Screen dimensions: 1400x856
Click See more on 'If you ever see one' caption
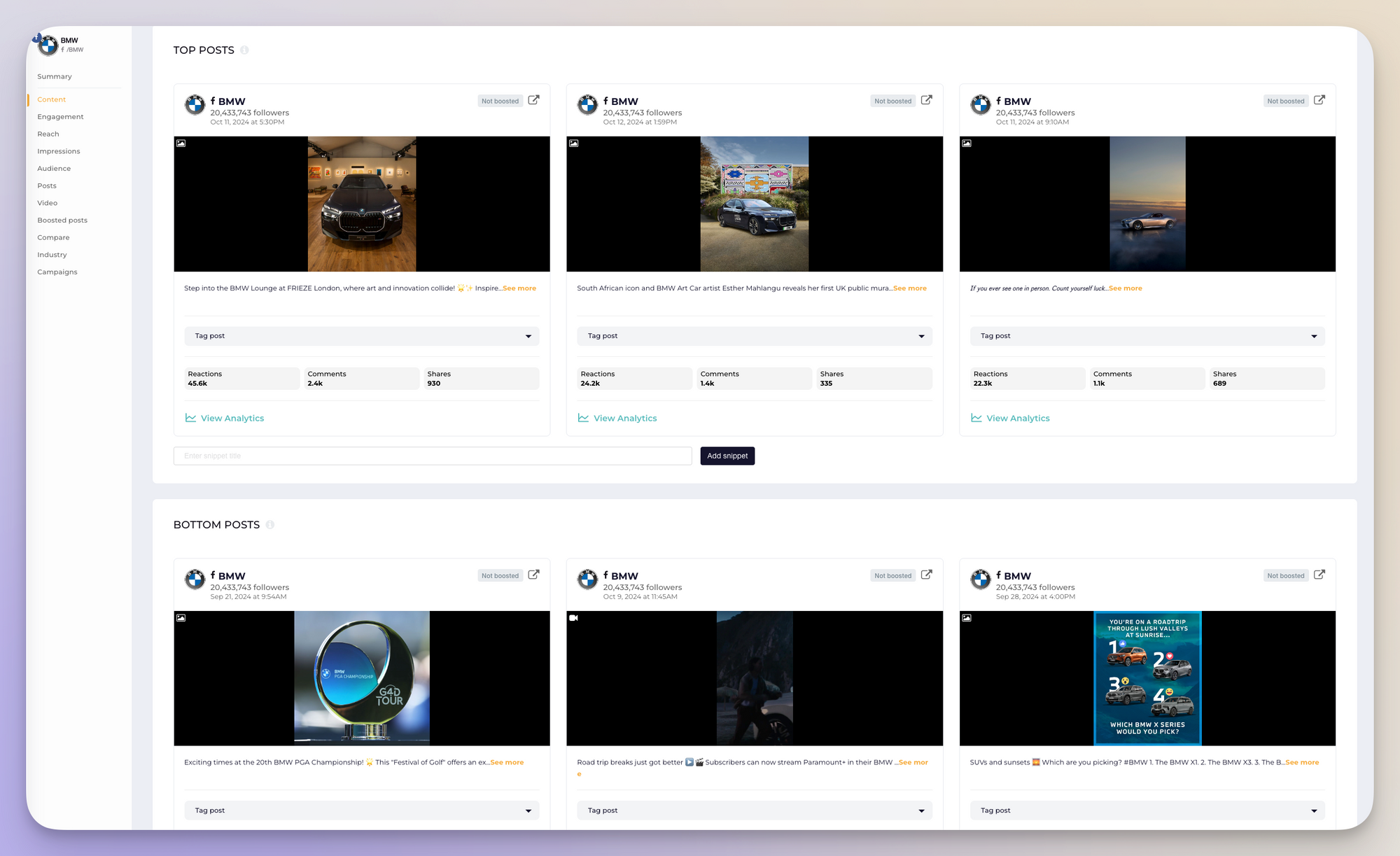[1126, 288]
